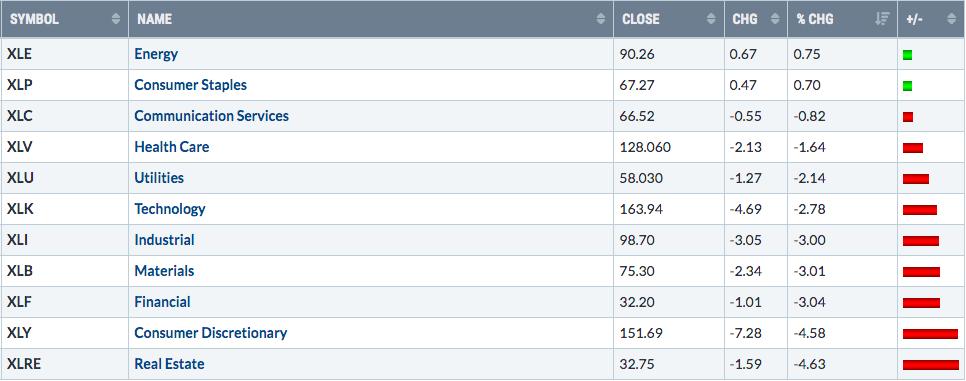Open the Energy sector link
The width and height of the screenshot is (966, 381).
coord(156,54)
